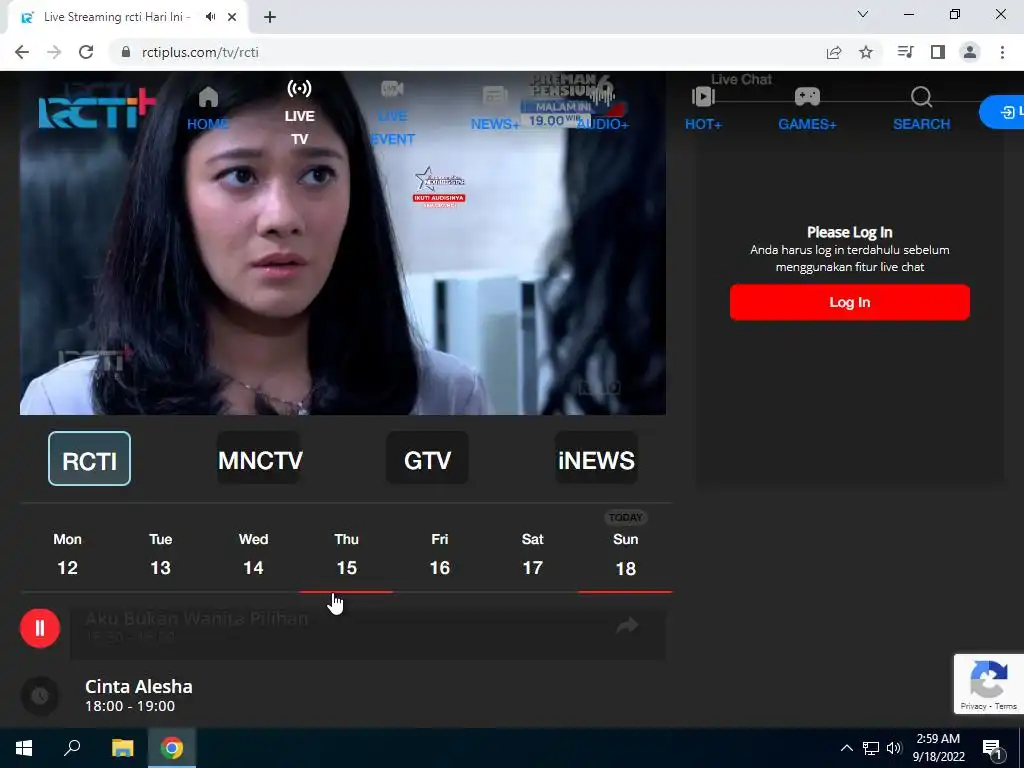Select Wed 14 in schedule
Viewport: 1024px width, 768px height.
pos(253,554)
